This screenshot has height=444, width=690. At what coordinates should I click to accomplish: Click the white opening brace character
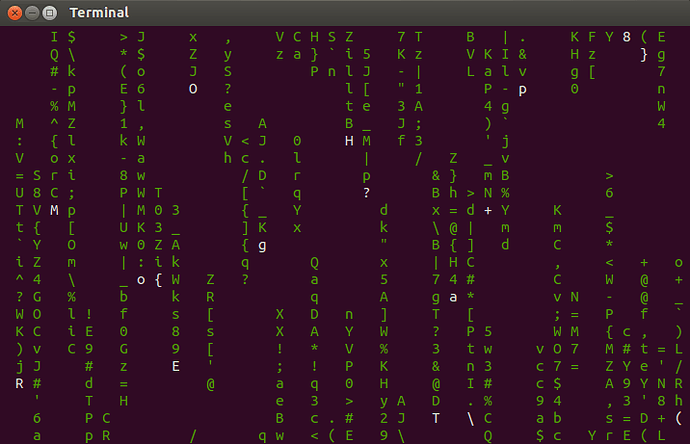point(158,280)
